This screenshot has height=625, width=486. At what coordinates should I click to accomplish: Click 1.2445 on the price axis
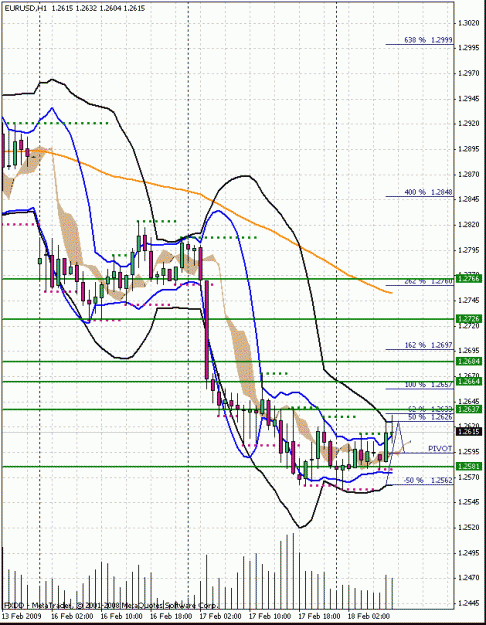tap(469, 603)
